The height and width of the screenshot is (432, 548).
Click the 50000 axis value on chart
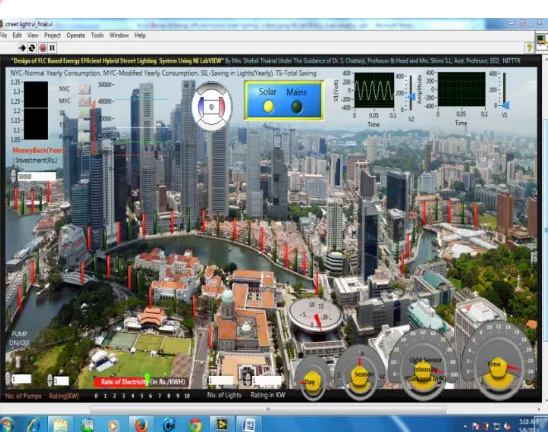point(104,85)
